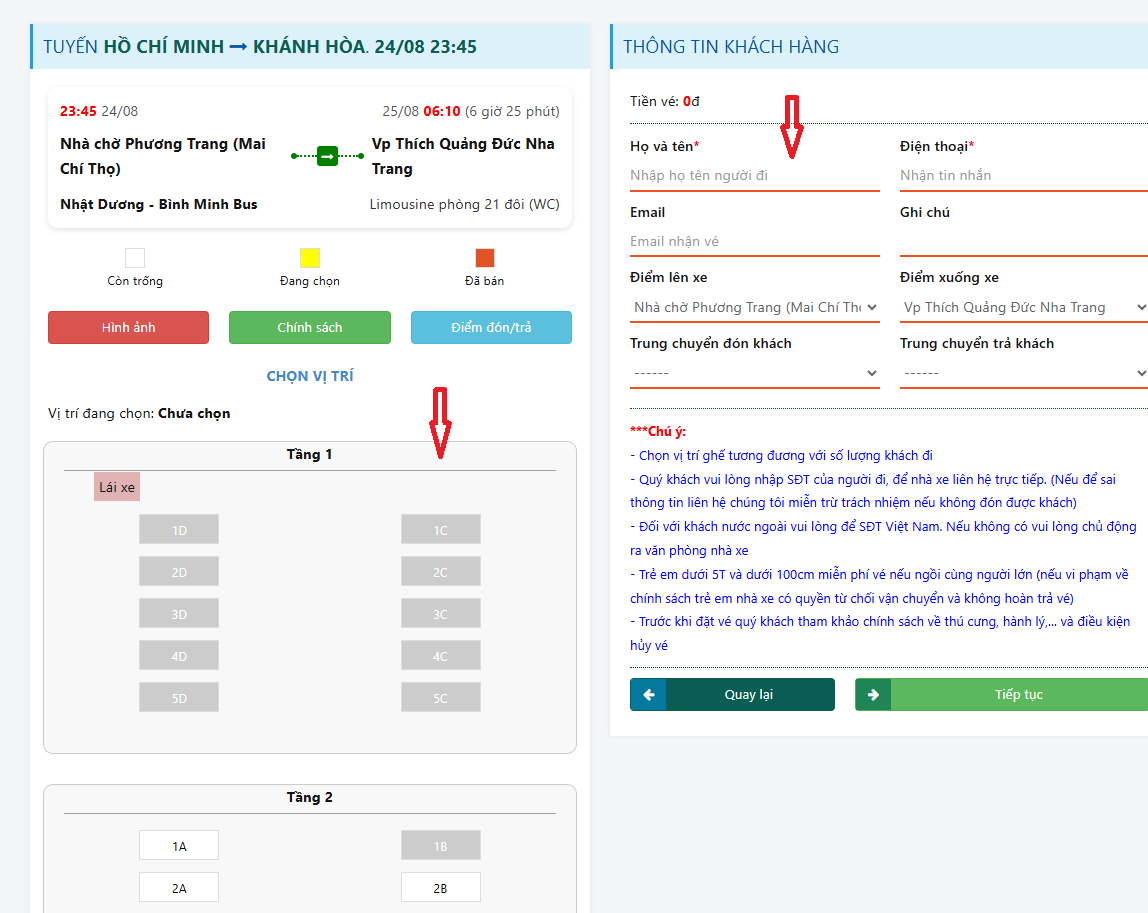The height and width of the screenshot is (913, 1148).
Task: Select seat 1A on Tầng 2
Action: (x=179, y=846)
